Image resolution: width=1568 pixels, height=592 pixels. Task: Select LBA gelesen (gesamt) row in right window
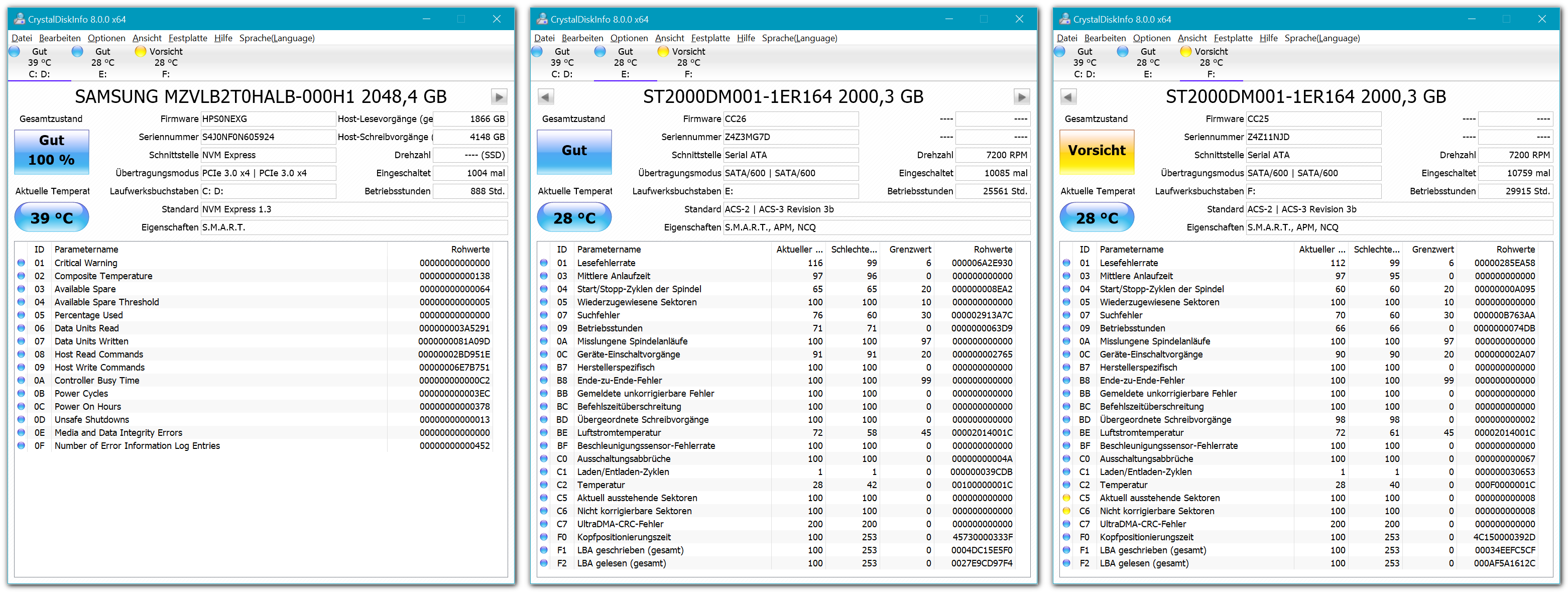tap(1299, 563)
